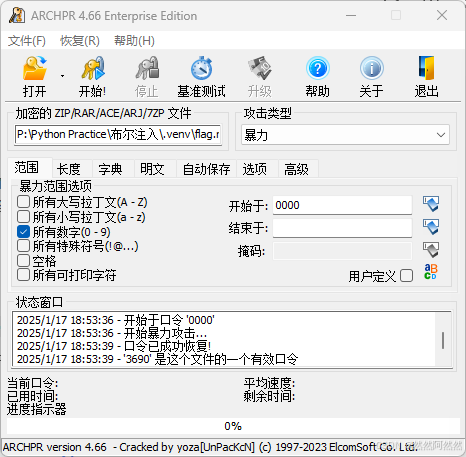Click the 打开 (Open) folder icon
The image size is (466, 457).
34,69
